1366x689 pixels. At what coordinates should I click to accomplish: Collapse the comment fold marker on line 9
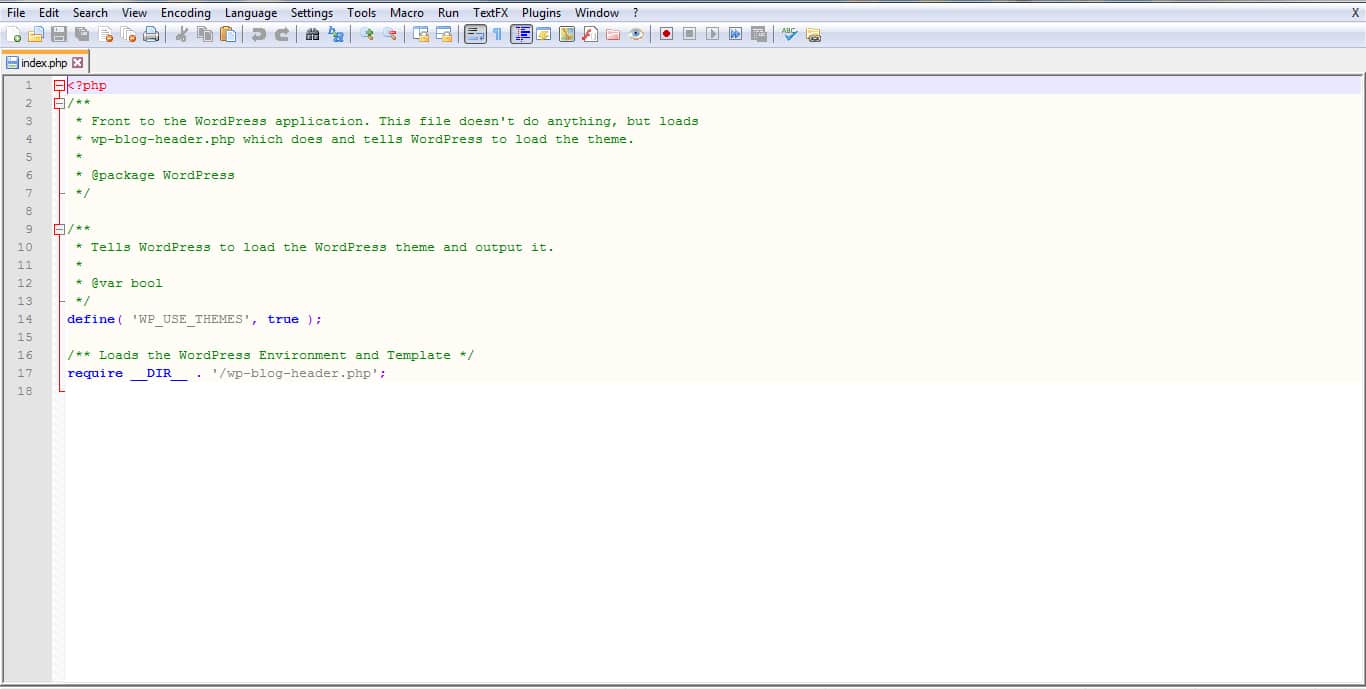pos(59,229)
